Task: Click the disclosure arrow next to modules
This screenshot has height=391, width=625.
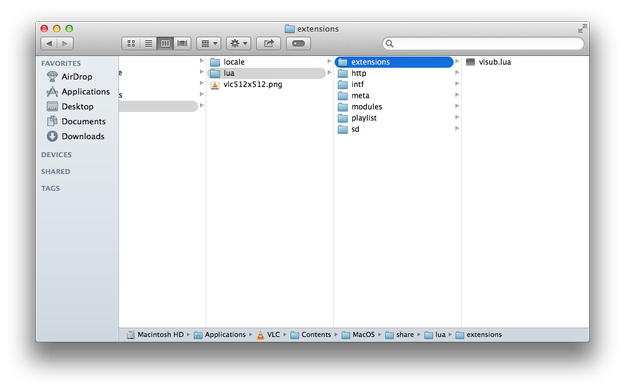Action: pyautogui.click(x=457, y=106)
